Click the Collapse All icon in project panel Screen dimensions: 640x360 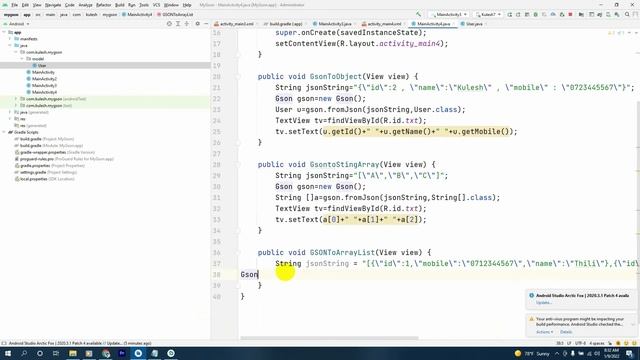click(187, 24)
